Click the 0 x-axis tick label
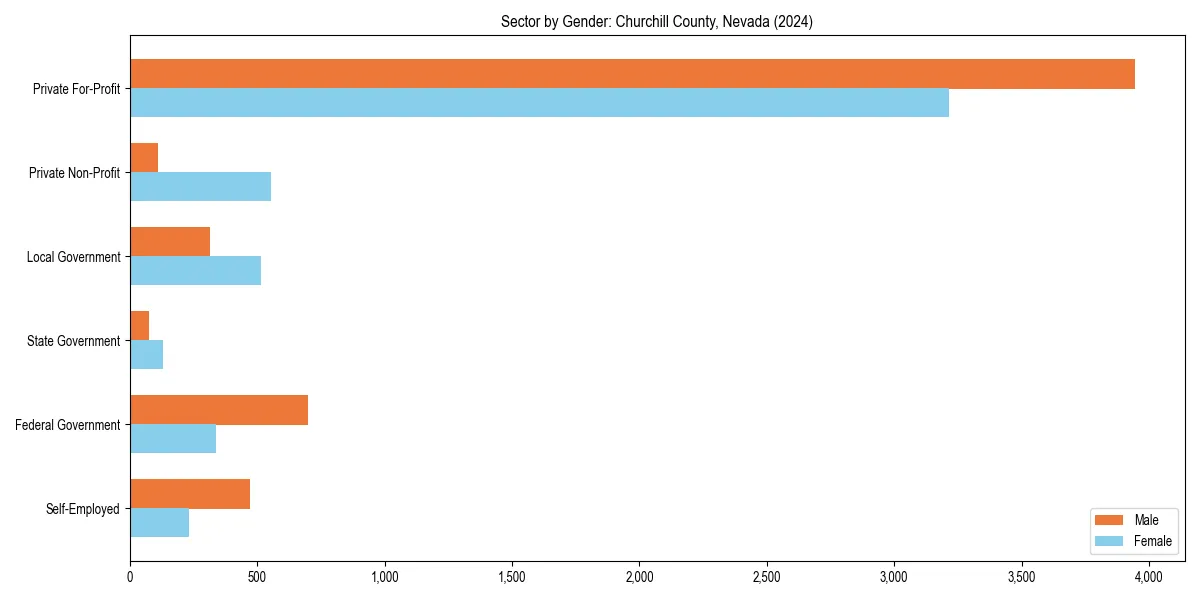This screenshot has width=1200, height=600. [x=130, y=575]
